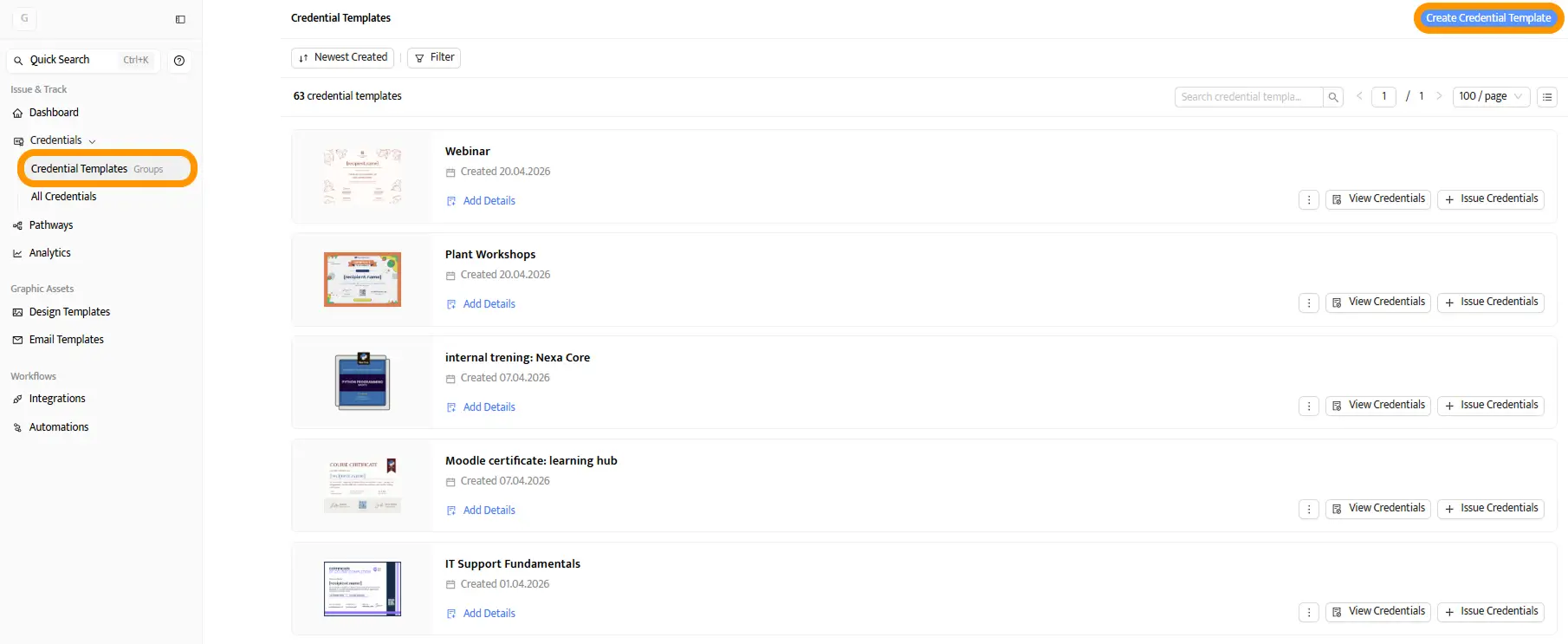
Task: Open IT Support Fundamentals title
Action: [513, 564]
